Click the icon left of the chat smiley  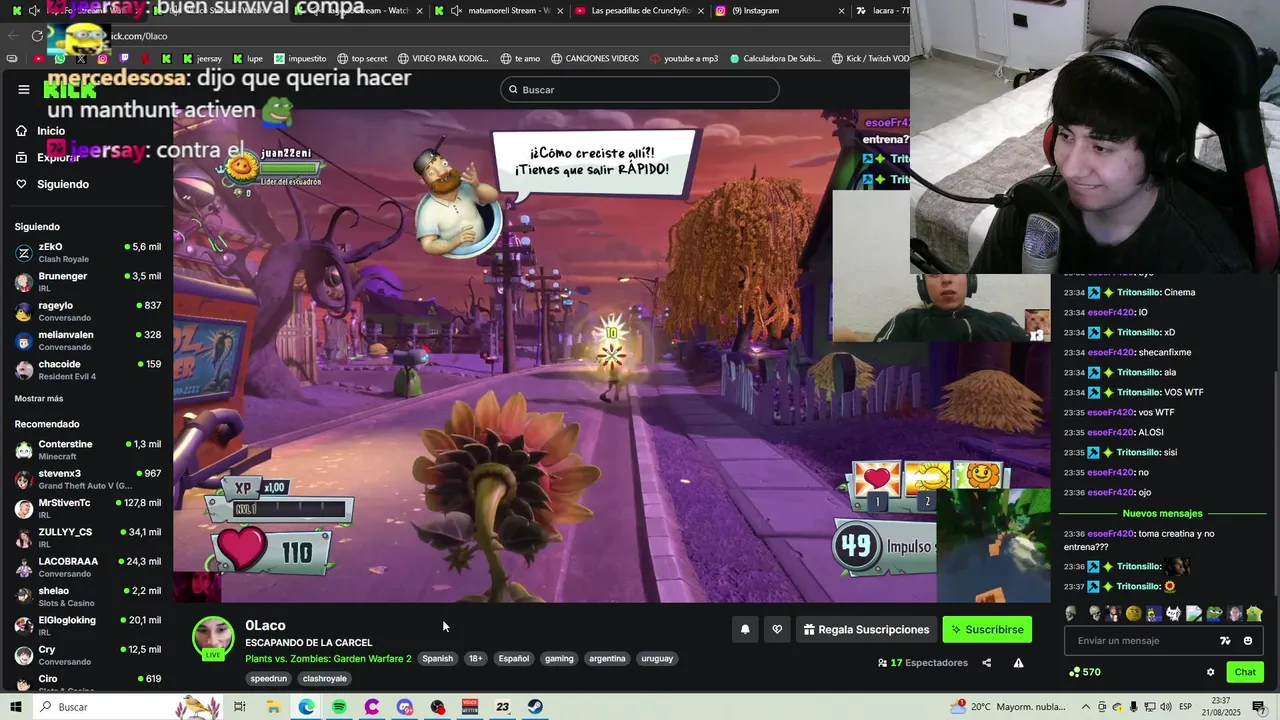click(x=1225, y=641)
